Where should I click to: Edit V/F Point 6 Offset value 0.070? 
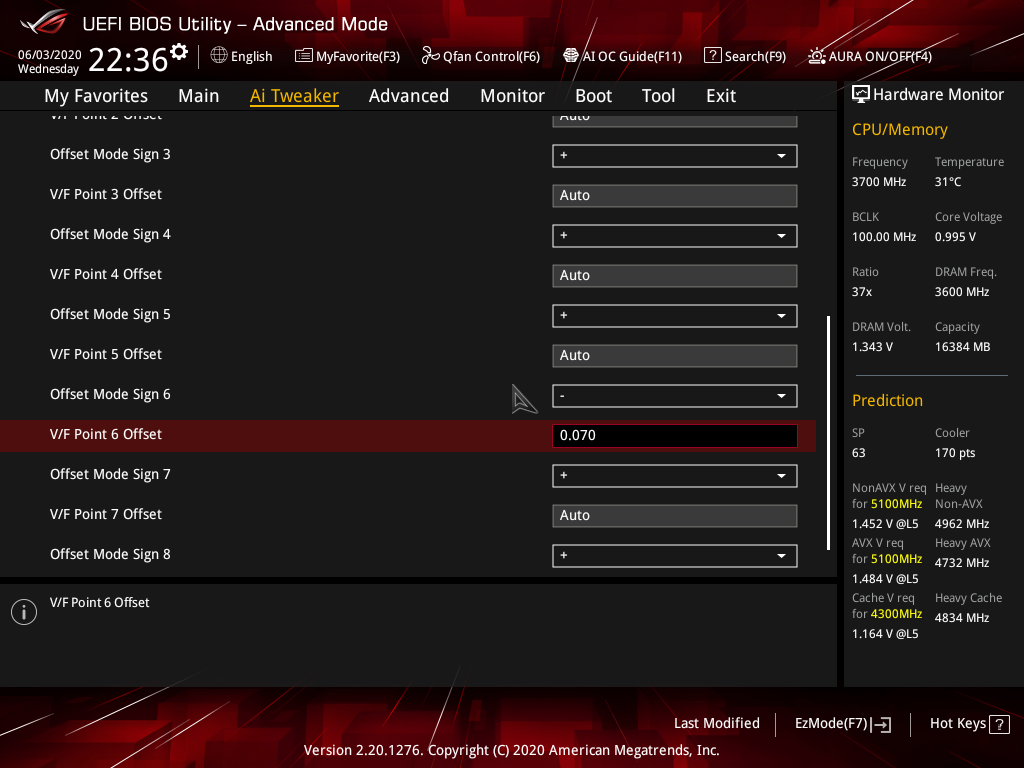[675, 436]
